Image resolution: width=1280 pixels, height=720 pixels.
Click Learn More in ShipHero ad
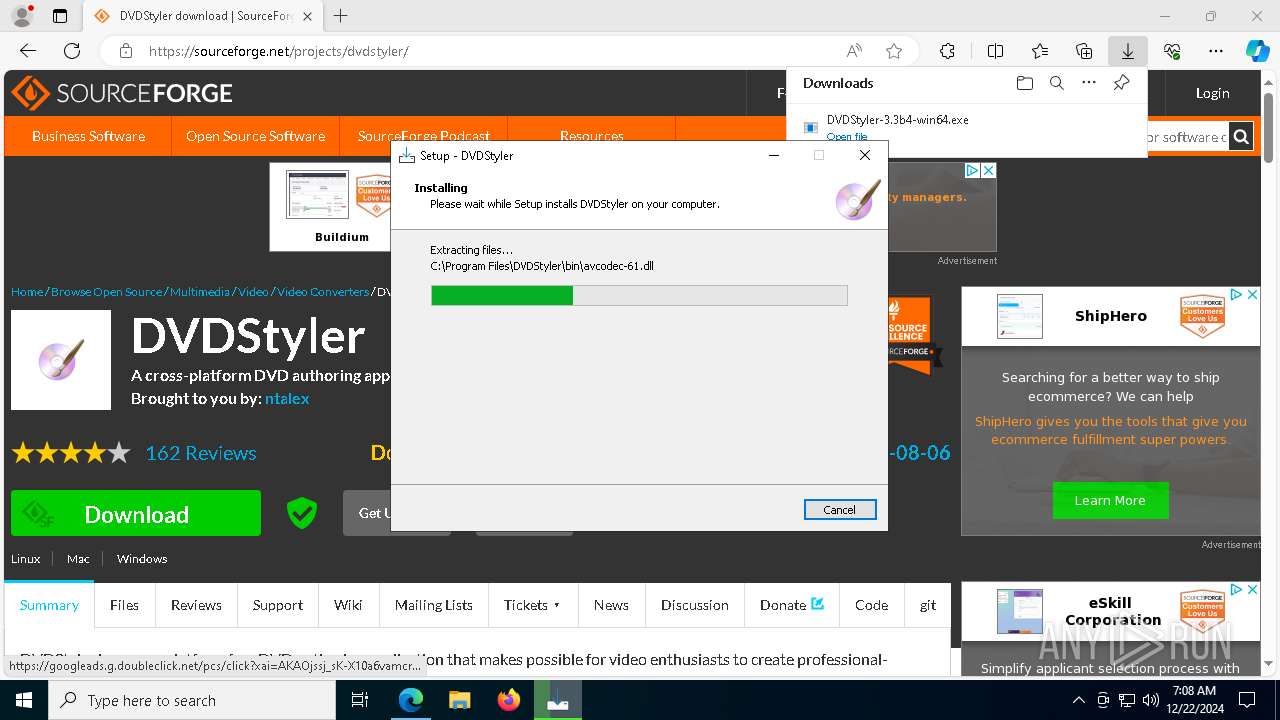click(1110, 500)
